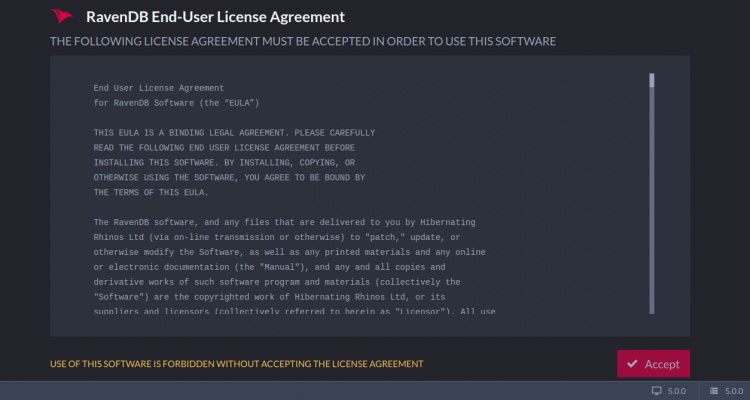Click the server list icon in status bar
Screen dimensions: 750x400
tap(714, 391)
